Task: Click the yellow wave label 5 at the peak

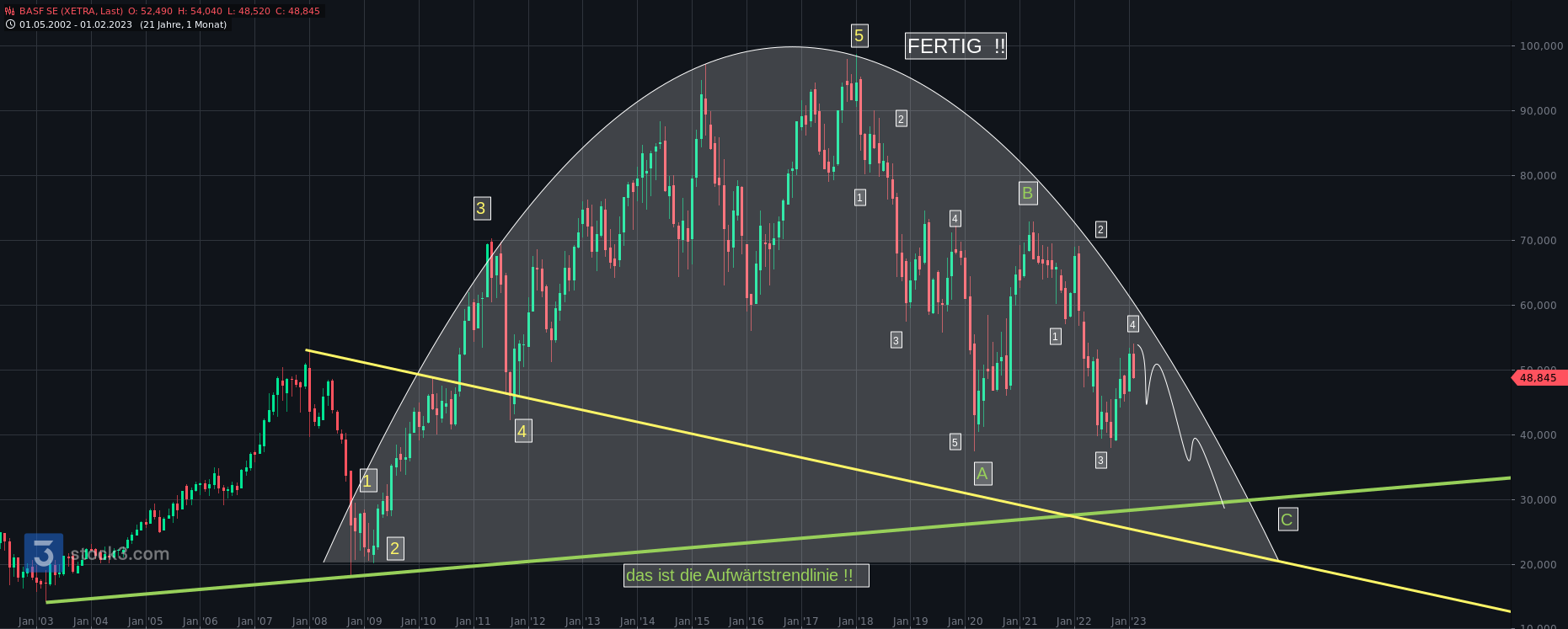Action: tap(859, 35)
